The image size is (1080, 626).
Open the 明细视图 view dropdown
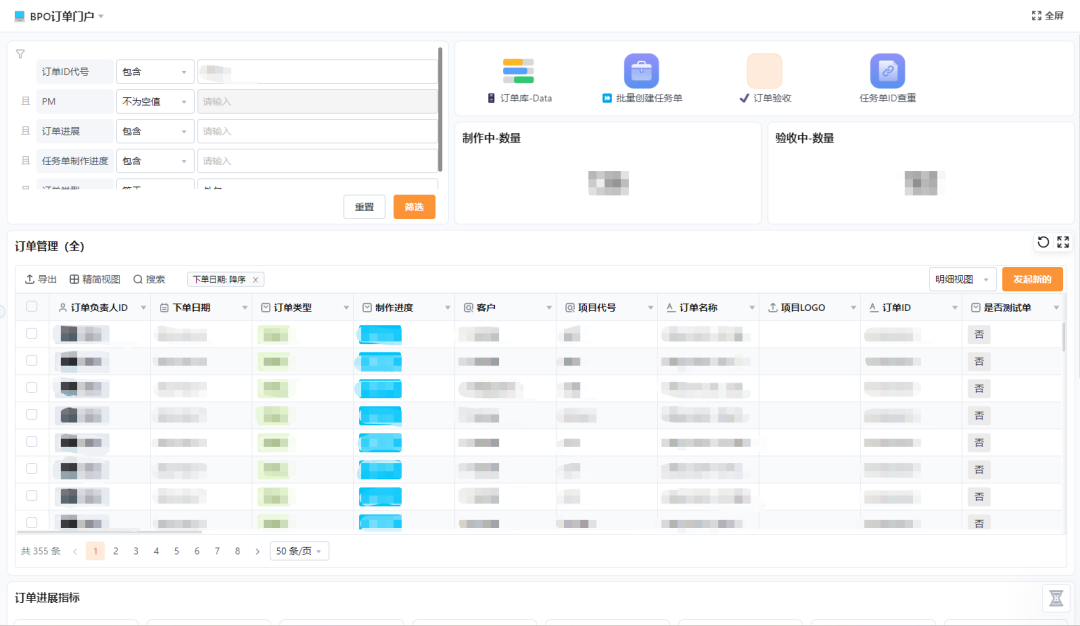962,279
